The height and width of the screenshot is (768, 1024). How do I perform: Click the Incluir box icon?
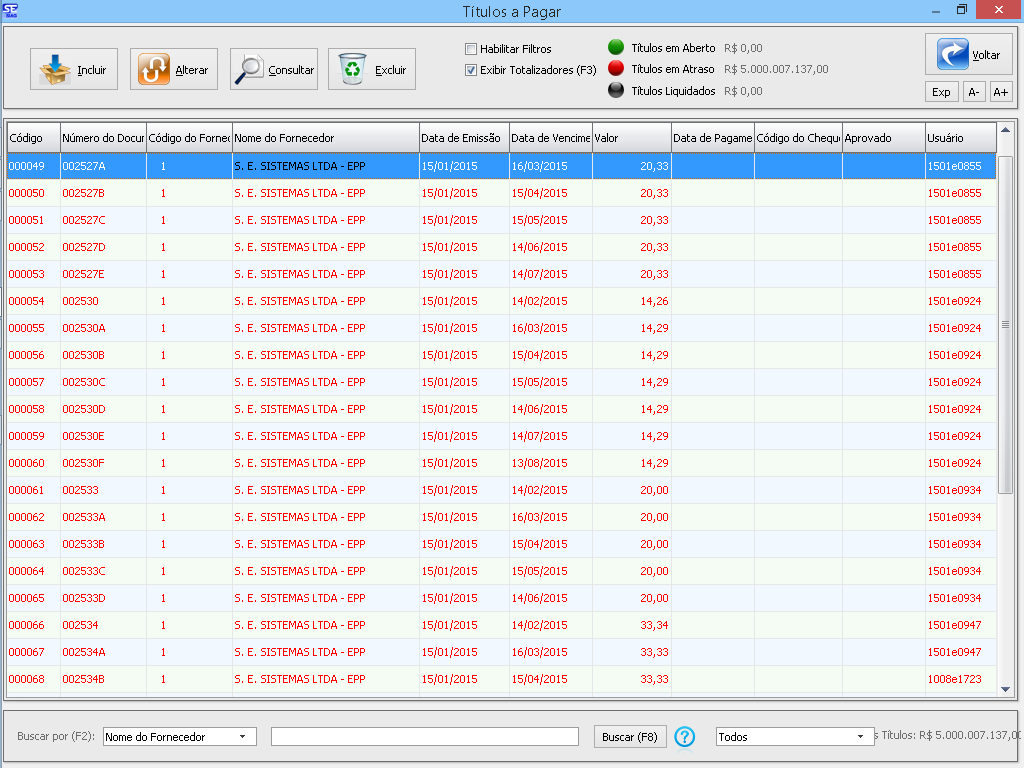tap(56, 70)
